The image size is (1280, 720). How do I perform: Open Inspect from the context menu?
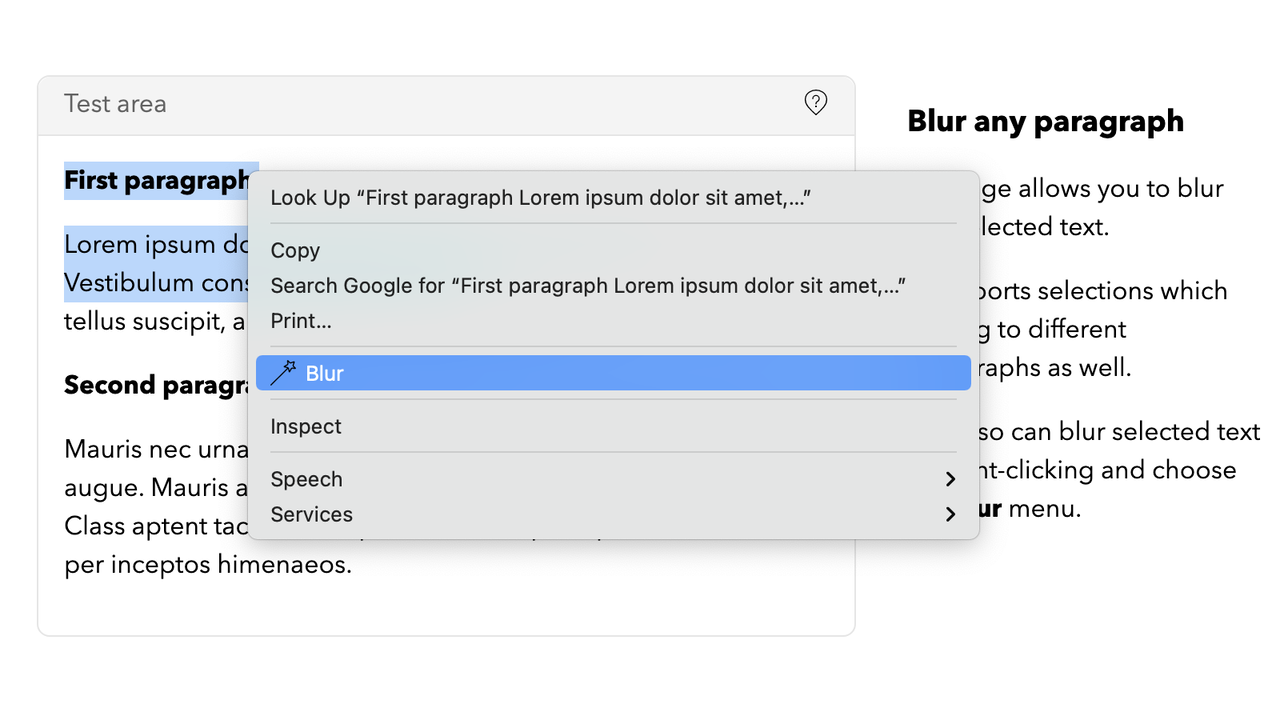point(306,427)
